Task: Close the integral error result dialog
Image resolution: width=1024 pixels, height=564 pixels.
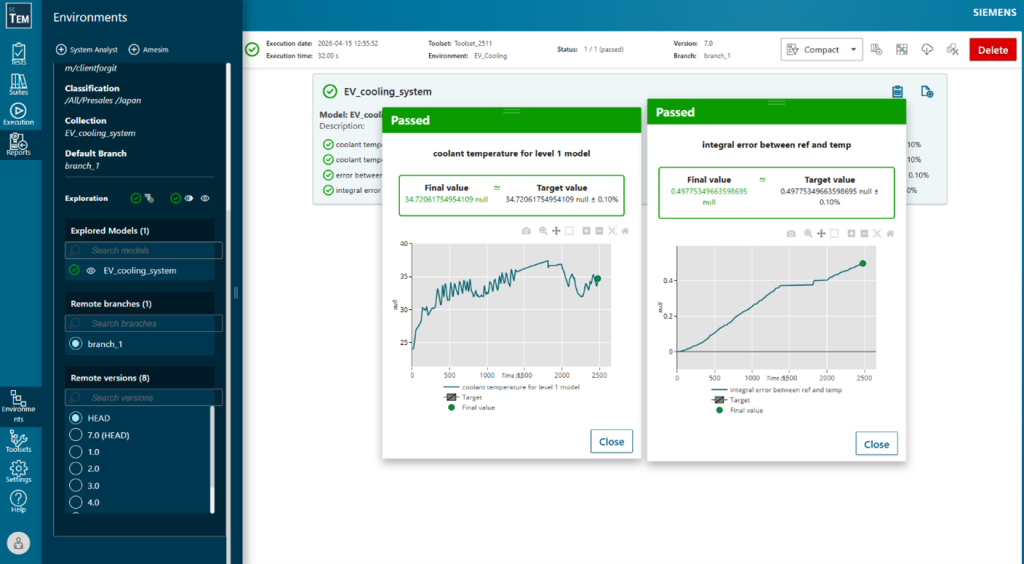Action: (x=876, y=444)
